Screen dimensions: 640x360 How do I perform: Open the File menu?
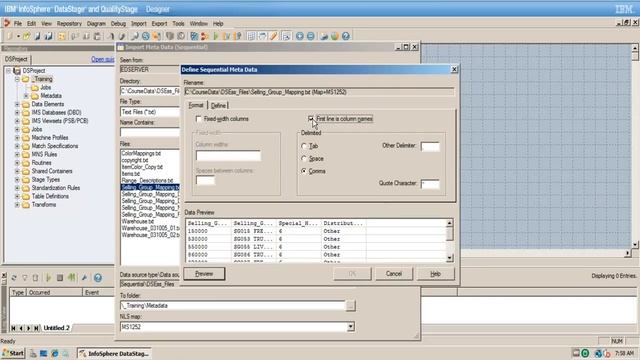pyautogui.click(x=18, y=24)
